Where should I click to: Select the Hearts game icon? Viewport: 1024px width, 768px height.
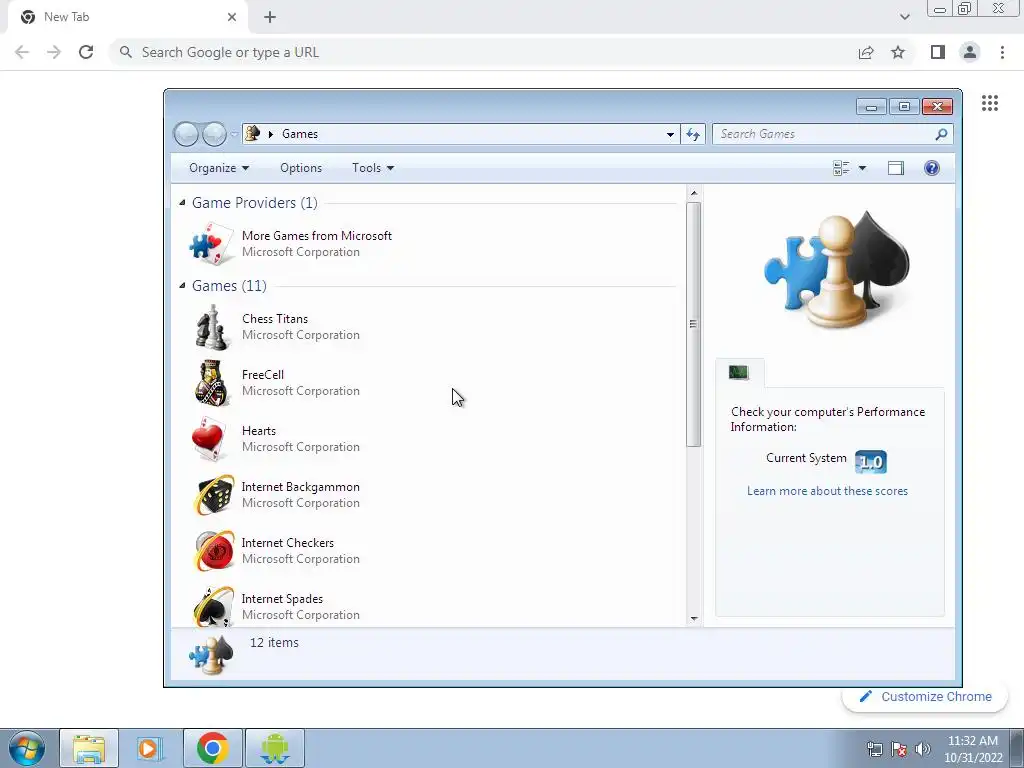point(212,439)
